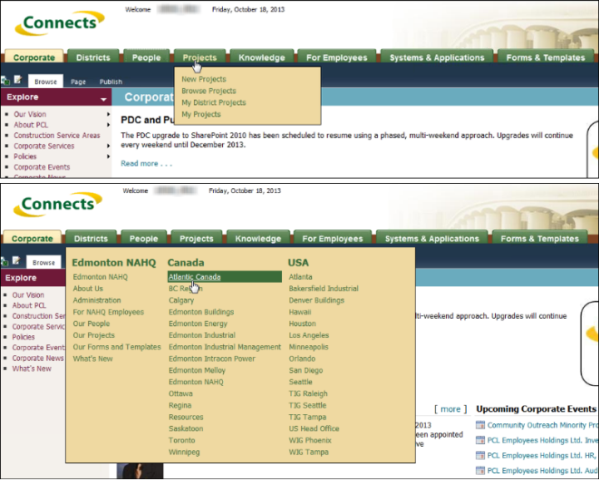This screenshot has height=480, width=599.
Task: Select My District Projects menu entry
Action: [x=214, y=102]
